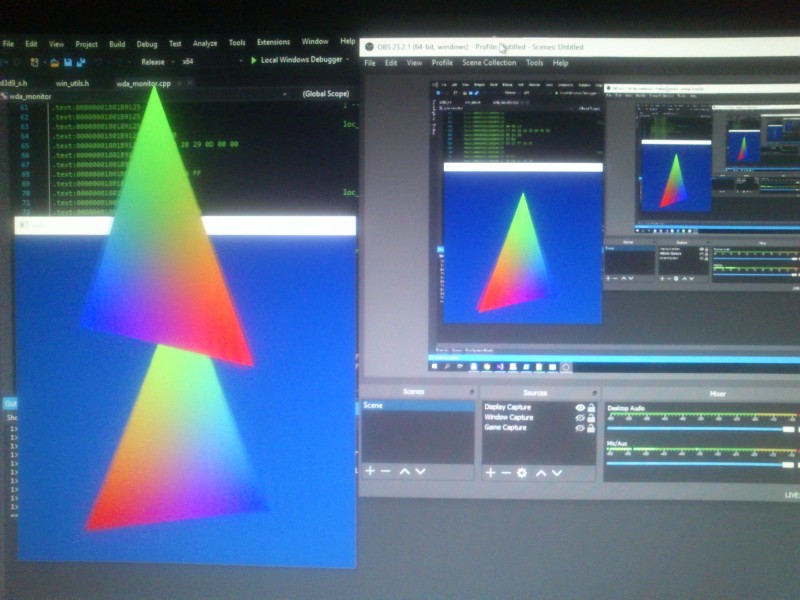This screenshot has height=600, width=800.
Task: Select the wda_monitor.cpp editor tab
Action: click(143, 83)
